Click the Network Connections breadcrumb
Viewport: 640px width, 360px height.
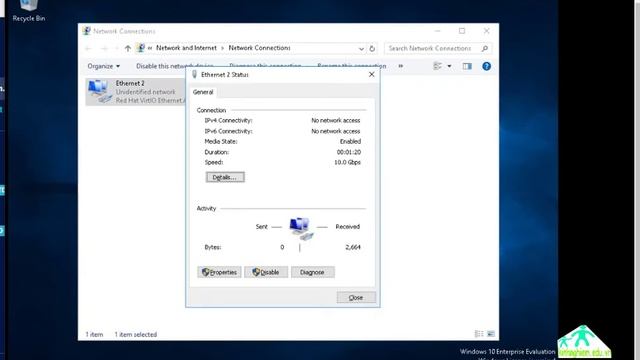click(x=259, y=48)
